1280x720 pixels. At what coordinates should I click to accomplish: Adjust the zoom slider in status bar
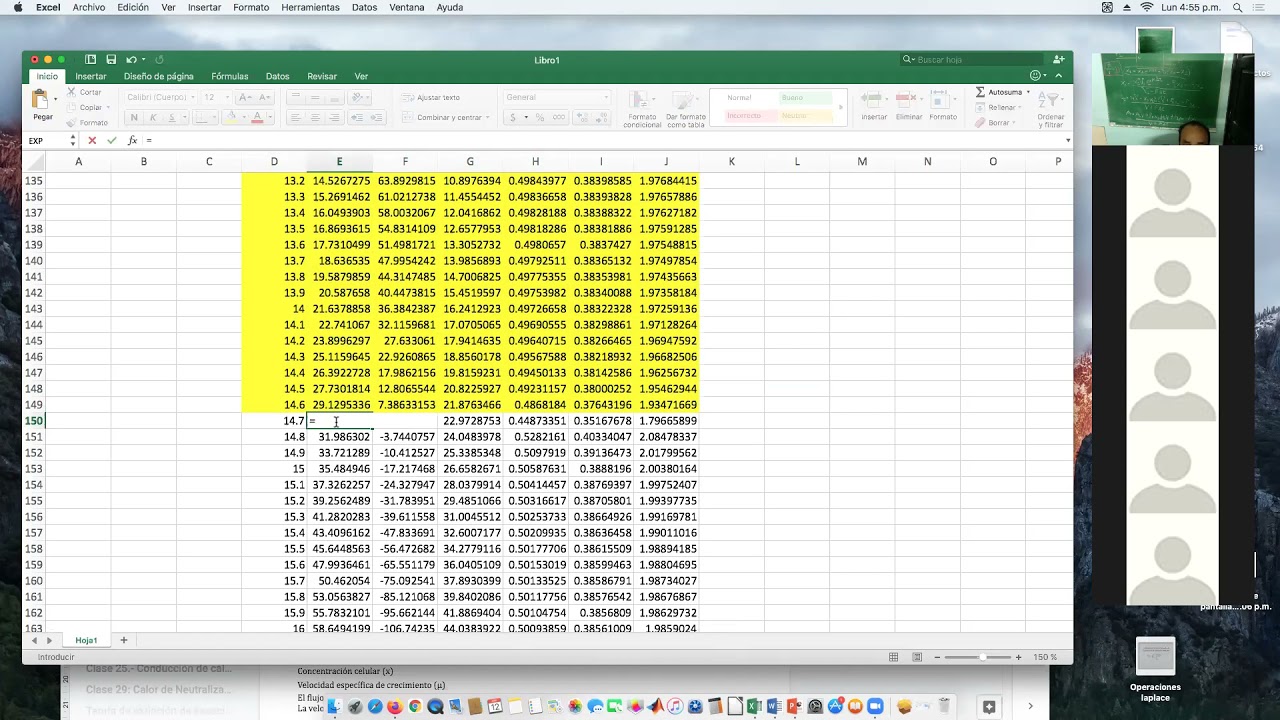pos(982,657)
